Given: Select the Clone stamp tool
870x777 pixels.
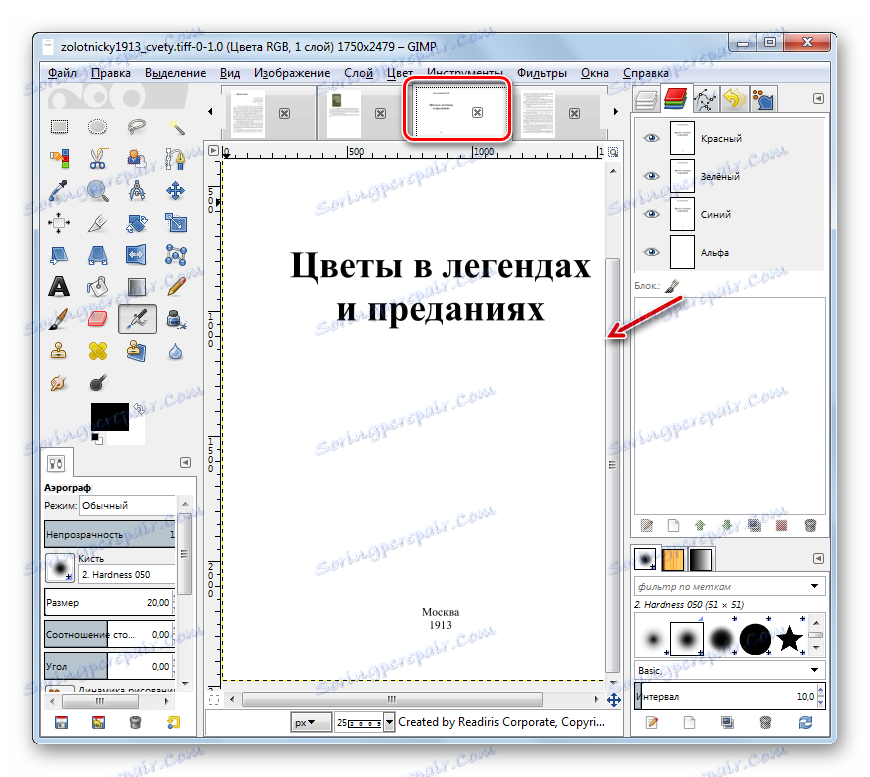Looking at the screenshot, I should [59, 351].
